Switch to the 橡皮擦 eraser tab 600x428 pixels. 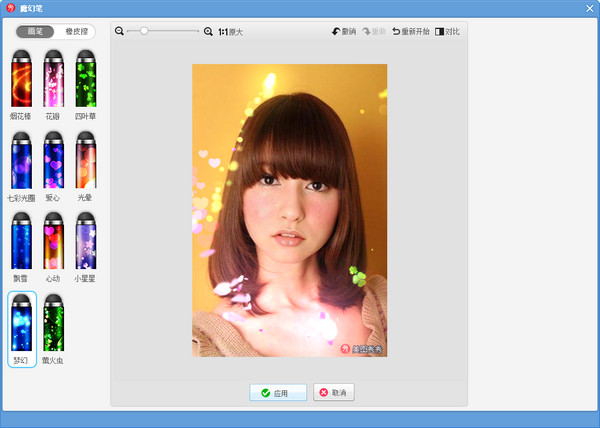click(x=75, y=32)
